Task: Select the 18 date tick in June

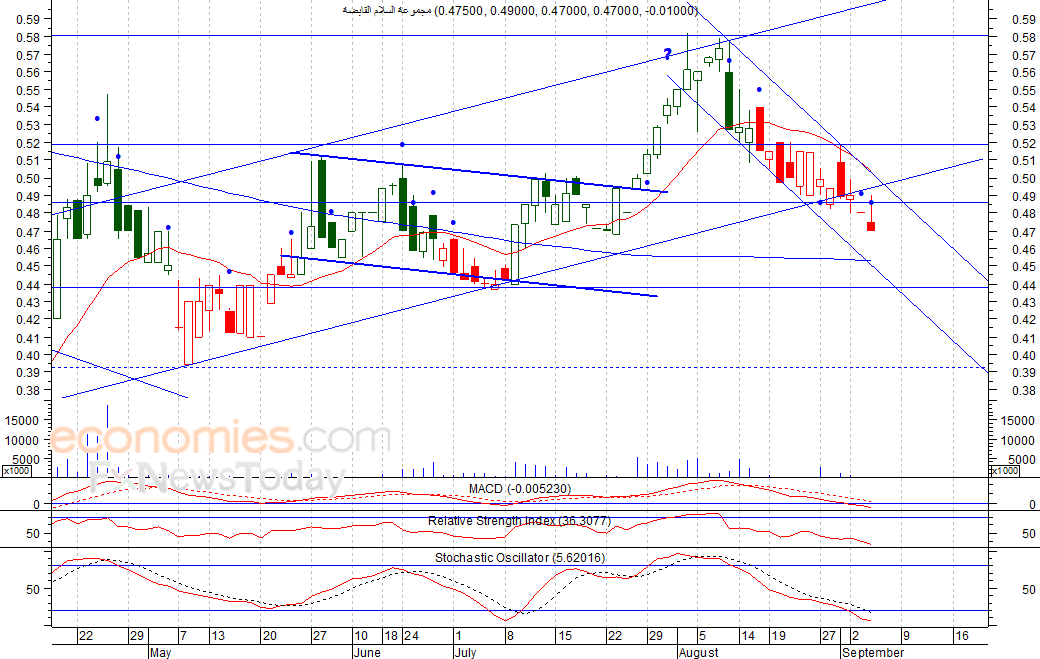Action: pyautogui.click(x=391, y=636)
